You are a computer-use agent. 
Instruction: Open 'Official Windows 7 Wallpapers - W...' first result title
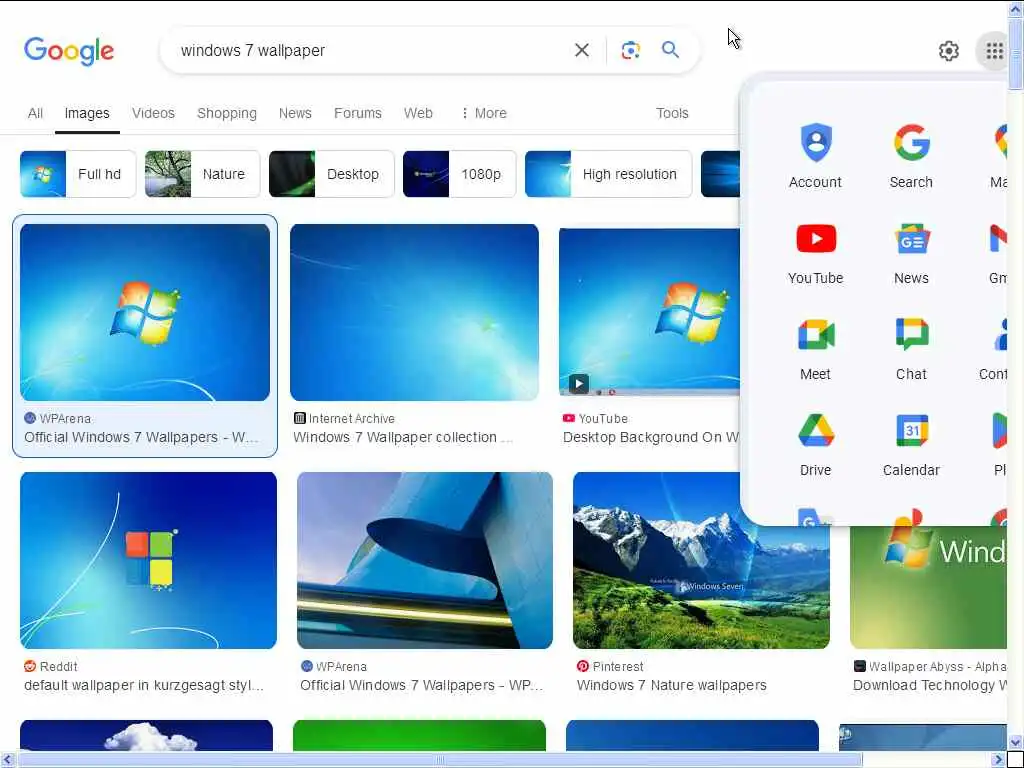[x=141, y=437]
